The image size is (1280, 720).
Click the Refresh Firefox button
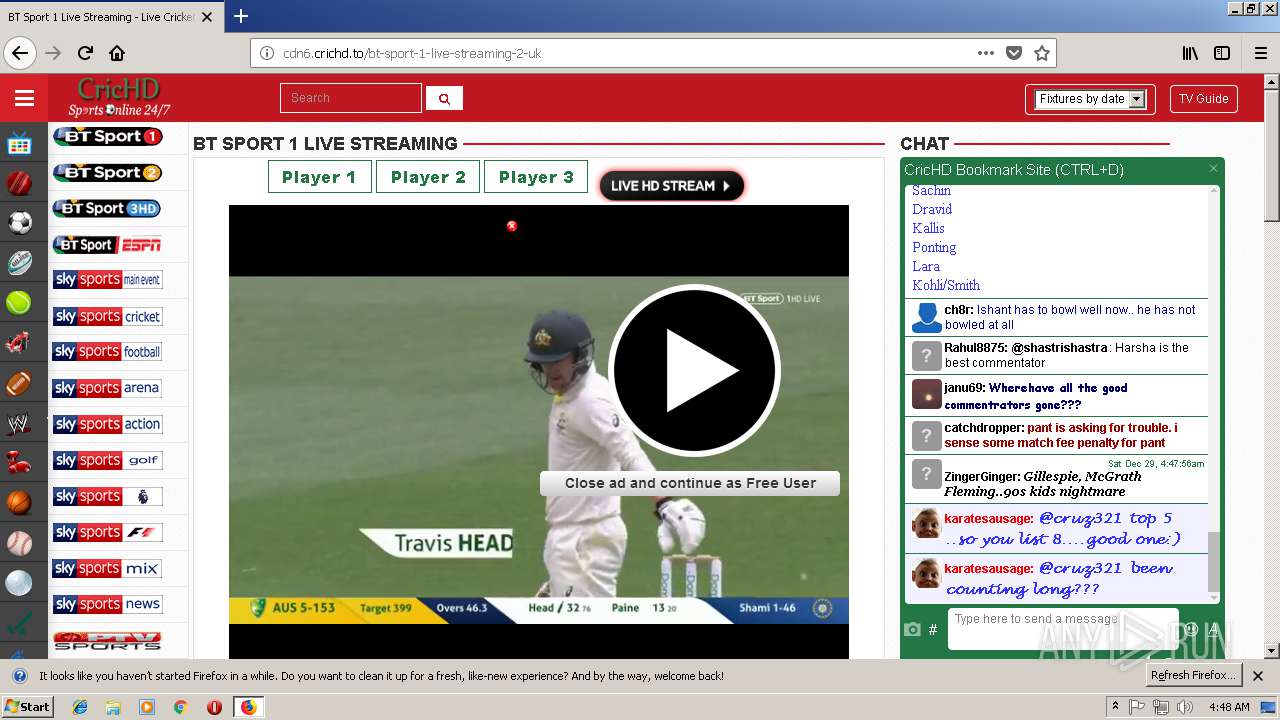pos(1193,675)
